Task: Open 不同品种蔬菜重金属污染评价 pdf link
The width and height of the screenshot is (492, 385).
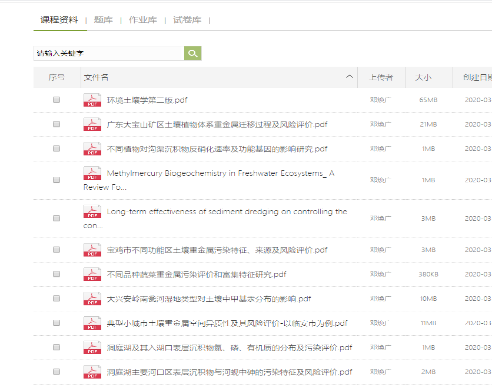Action: (196, 274)
